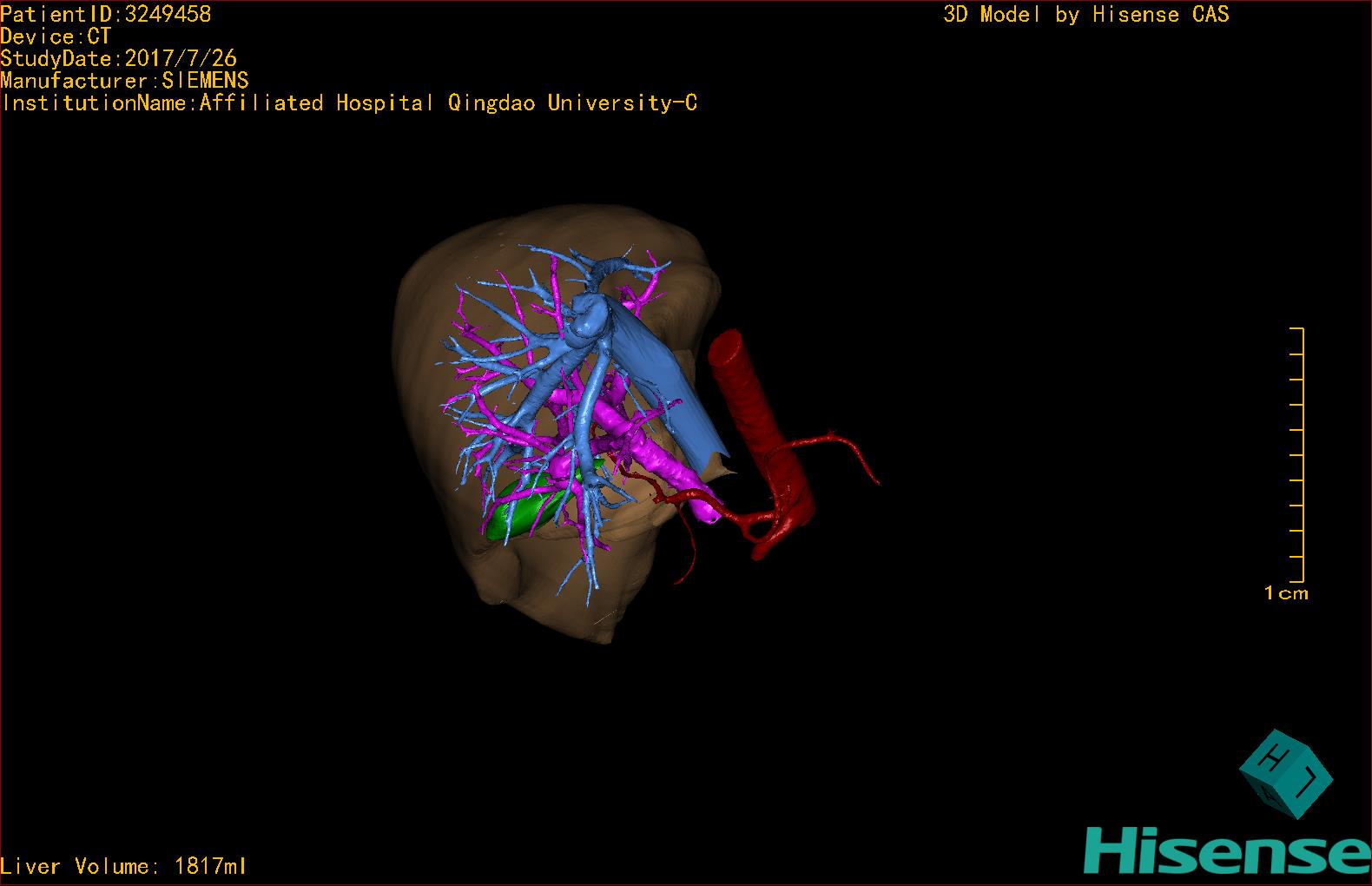Click the Device:CT label
1372x886 pixels.
click(x=56, y=36)
